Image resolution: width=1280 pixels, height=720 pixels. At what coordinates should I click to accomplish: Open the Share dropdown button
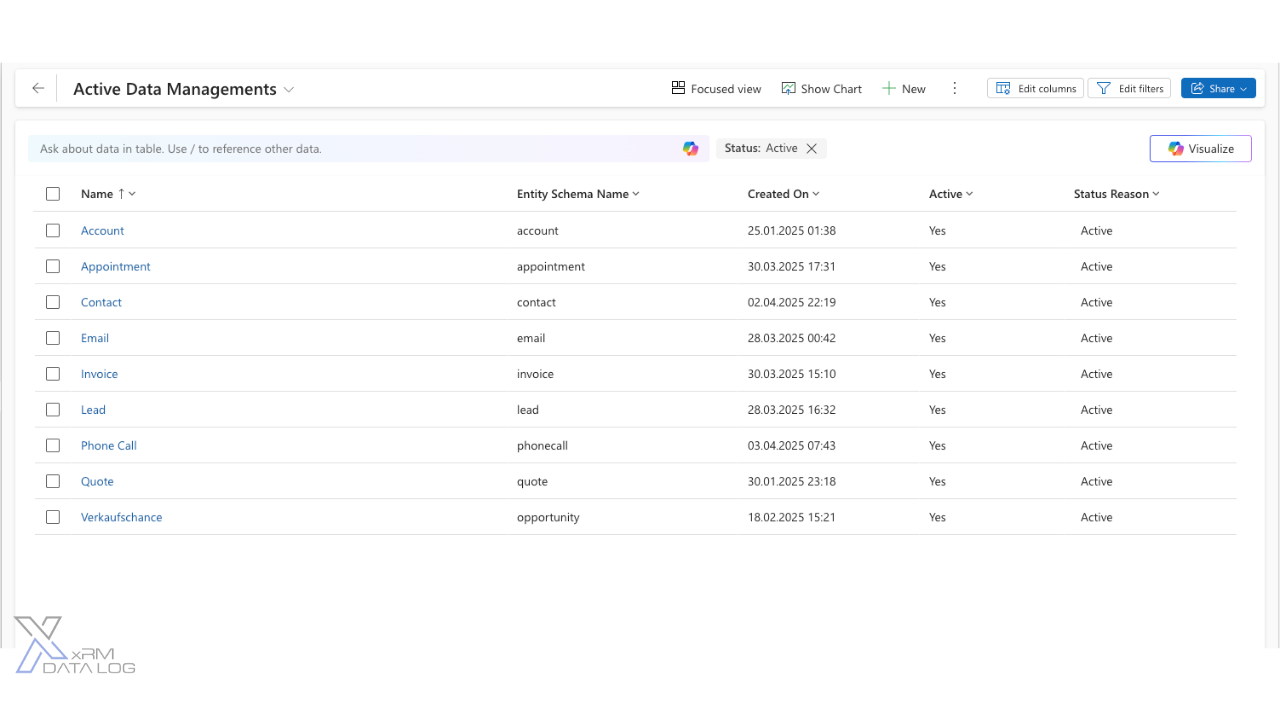pos(1218,88)
